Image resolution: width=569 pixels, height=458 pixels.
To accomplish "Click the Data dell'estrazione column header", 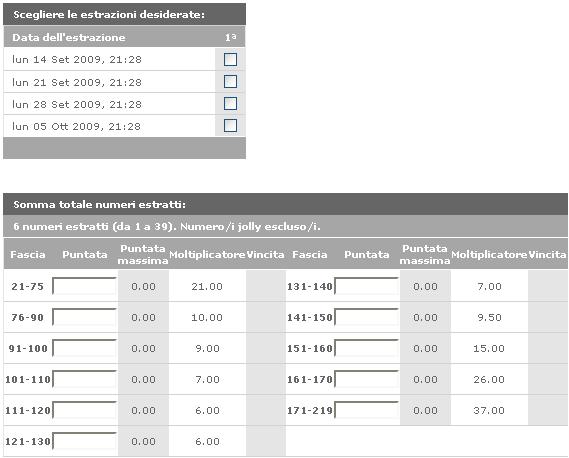I will 69,37.
